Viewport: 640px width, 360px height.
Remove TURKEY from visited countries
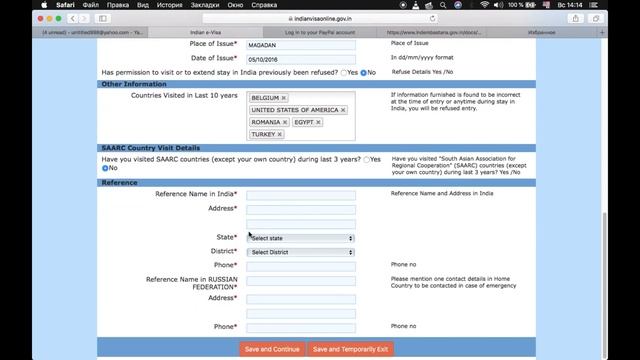pos(280,134)
